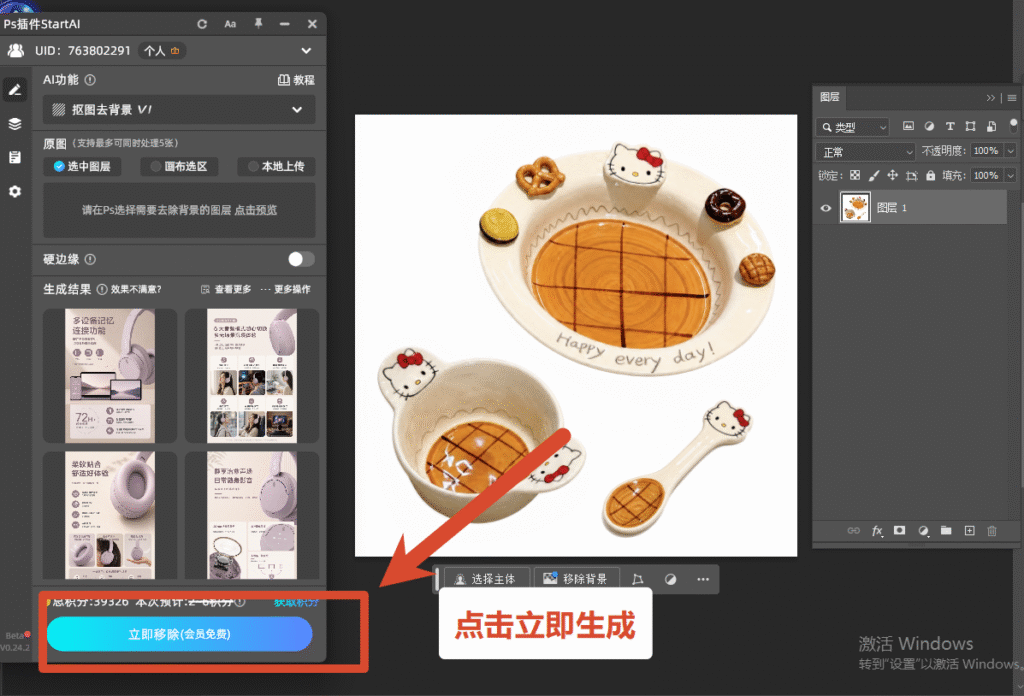Open 填充 fill slider dropdown arrow
This screenshot has width=1024, height=696.
[x=1010, y=175]
